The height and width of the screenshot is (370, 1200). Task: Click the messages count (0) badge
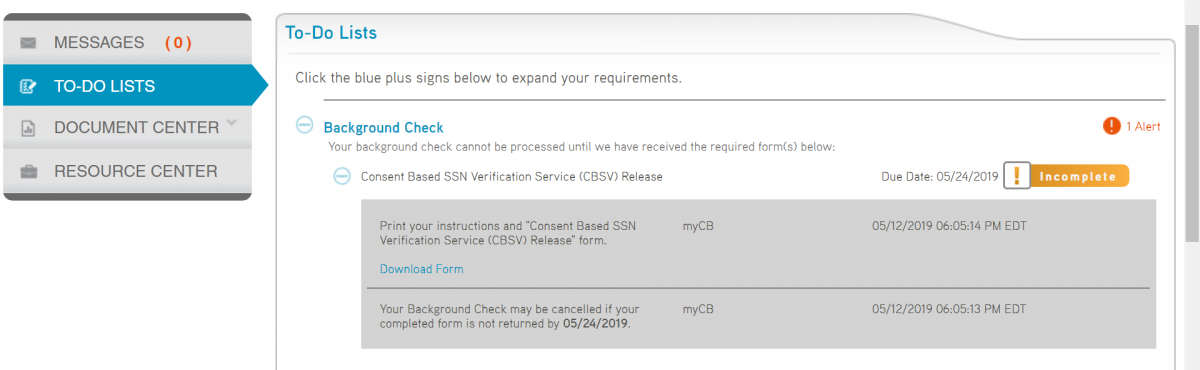(178, 43)
